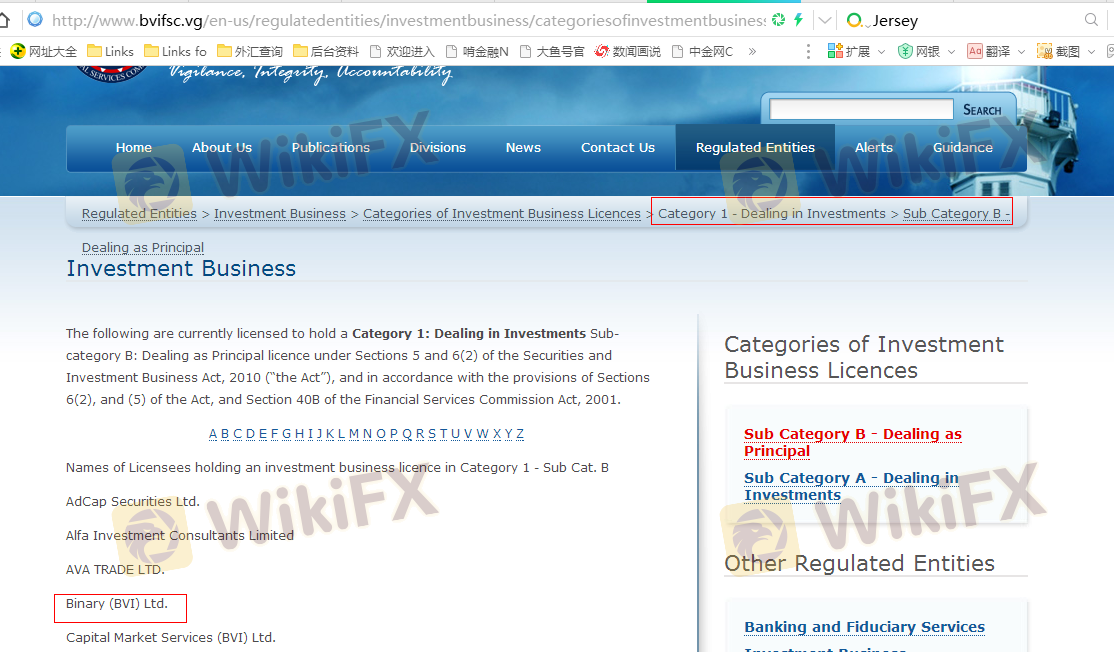The width and height of the screenshot is (1114, 652).
Task: Open the Links fo bookmark folder
Action: coord(175,51)
